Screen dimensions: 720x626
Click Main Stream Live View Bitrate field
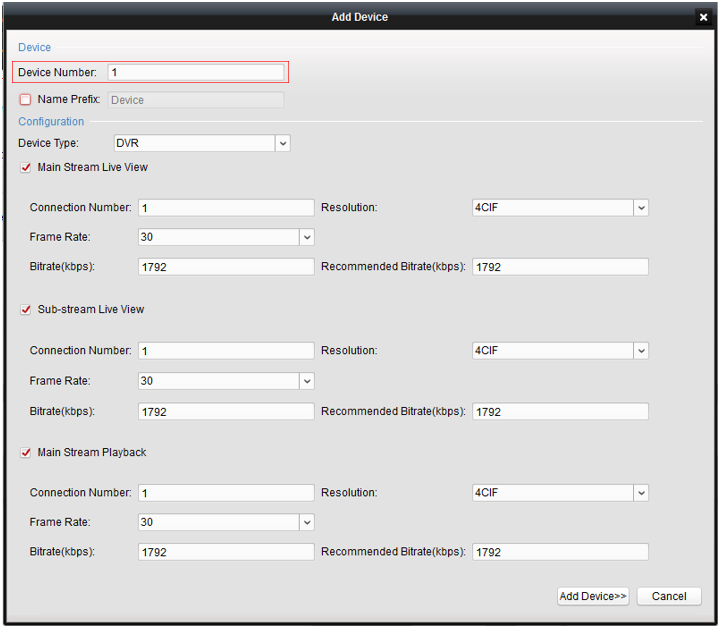point(226,267)
